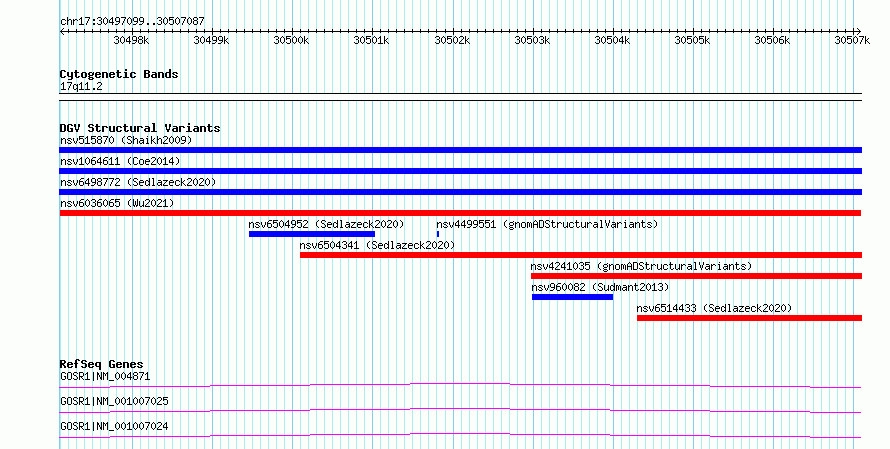The image size is (890, 449).
Task: Click the 30499k ruler tick label
Action: 211,40
